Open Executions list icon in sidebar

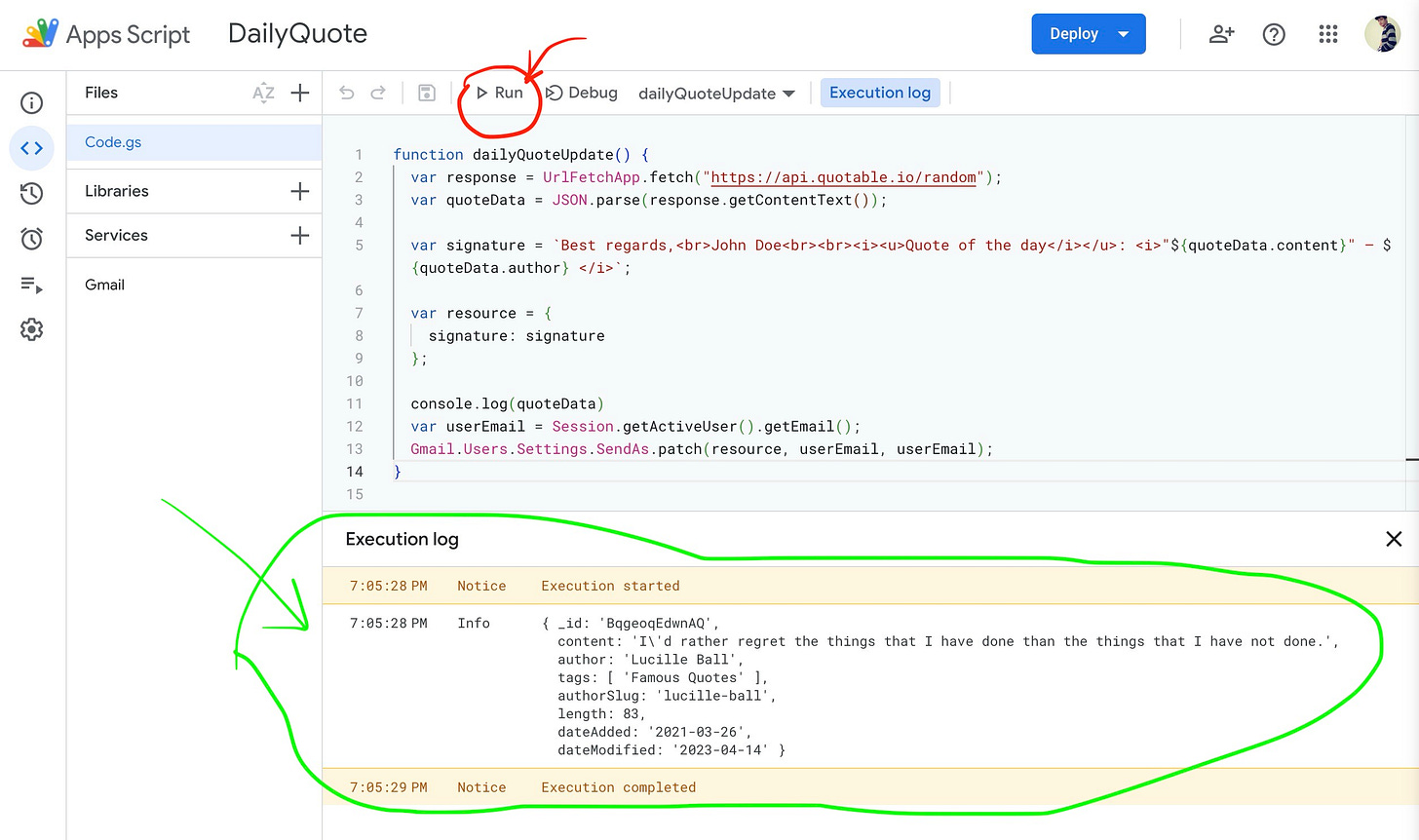[32, 285]
